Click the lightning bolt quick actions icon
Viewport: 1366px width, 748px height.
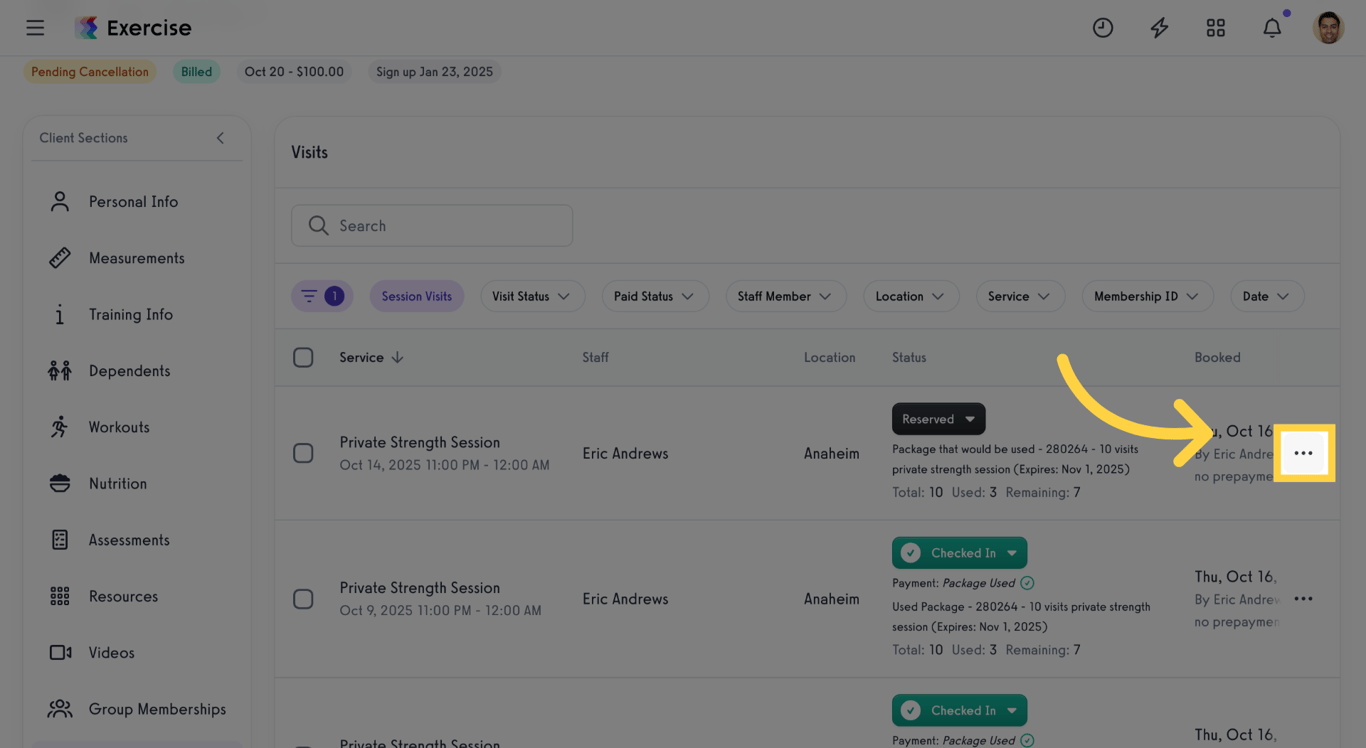(x=1159, y=28)
